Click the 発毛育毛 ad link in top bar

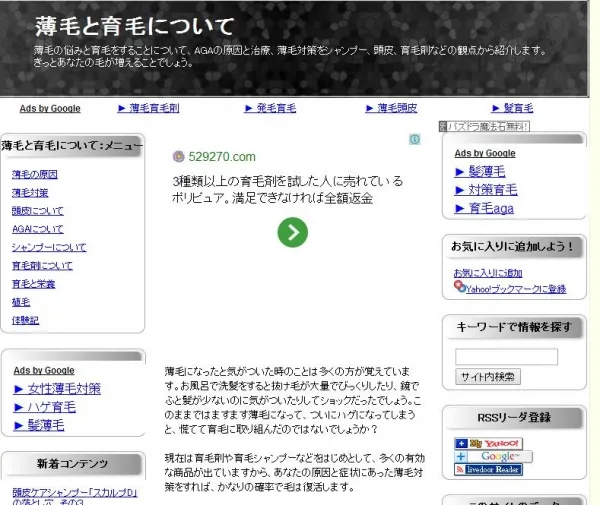tap(270, 108)
